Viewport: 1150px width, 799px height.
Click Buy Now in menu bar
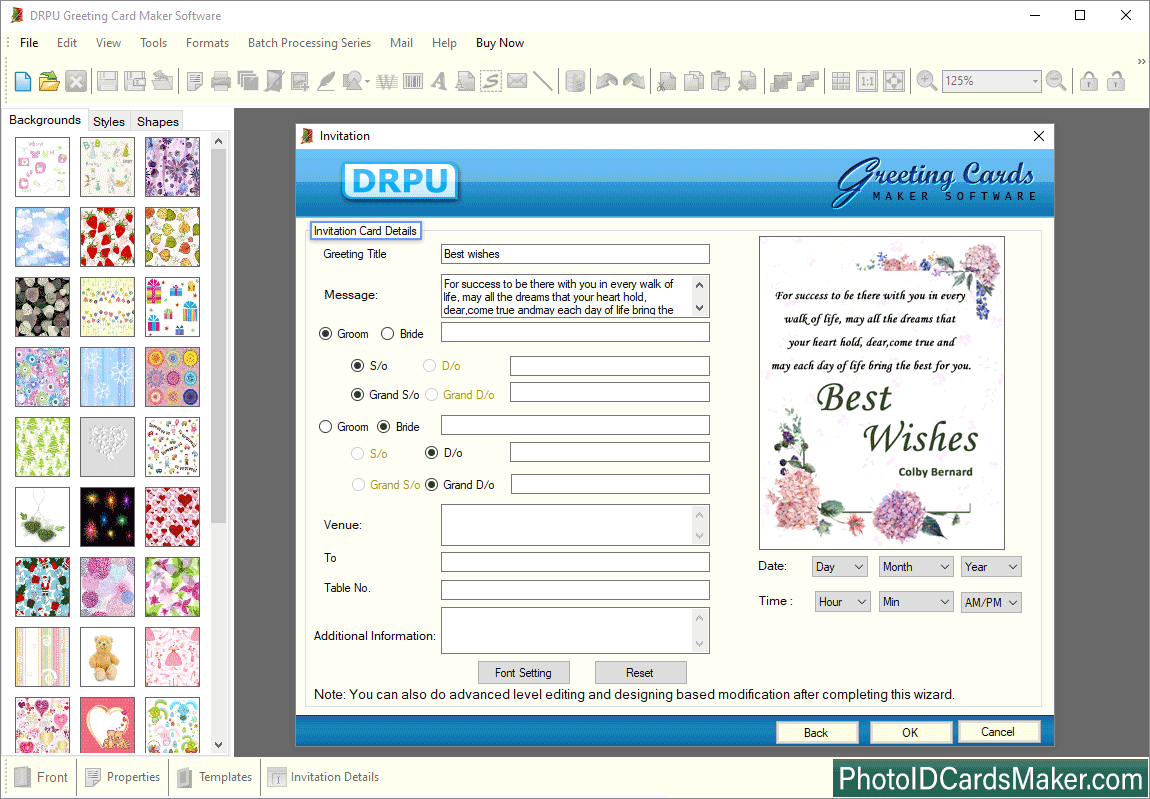coord(500,43)
